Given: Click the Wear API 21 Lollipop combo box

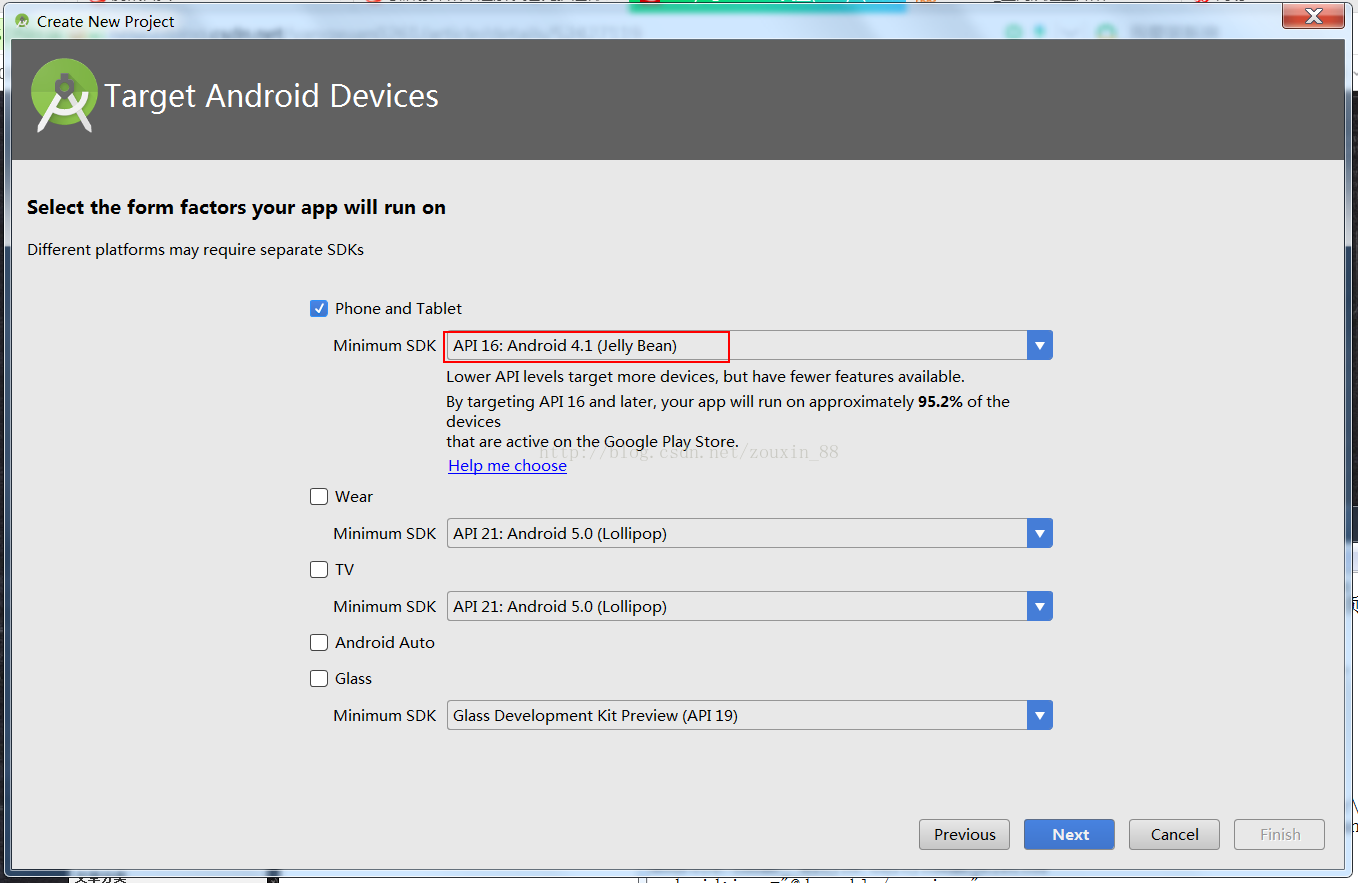Looking at the screenshot, I should tap(749, 533).
